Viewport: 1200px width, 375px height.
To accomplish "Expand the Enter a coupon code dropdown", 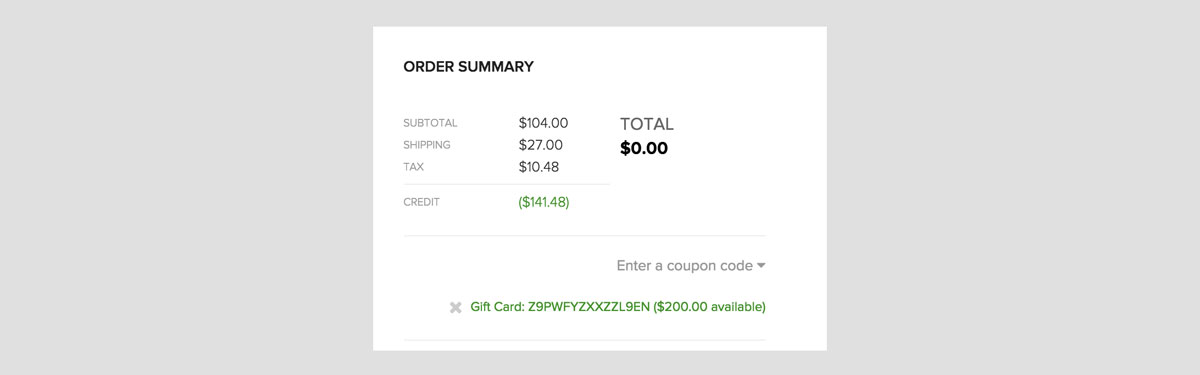I will coord(691,266).
